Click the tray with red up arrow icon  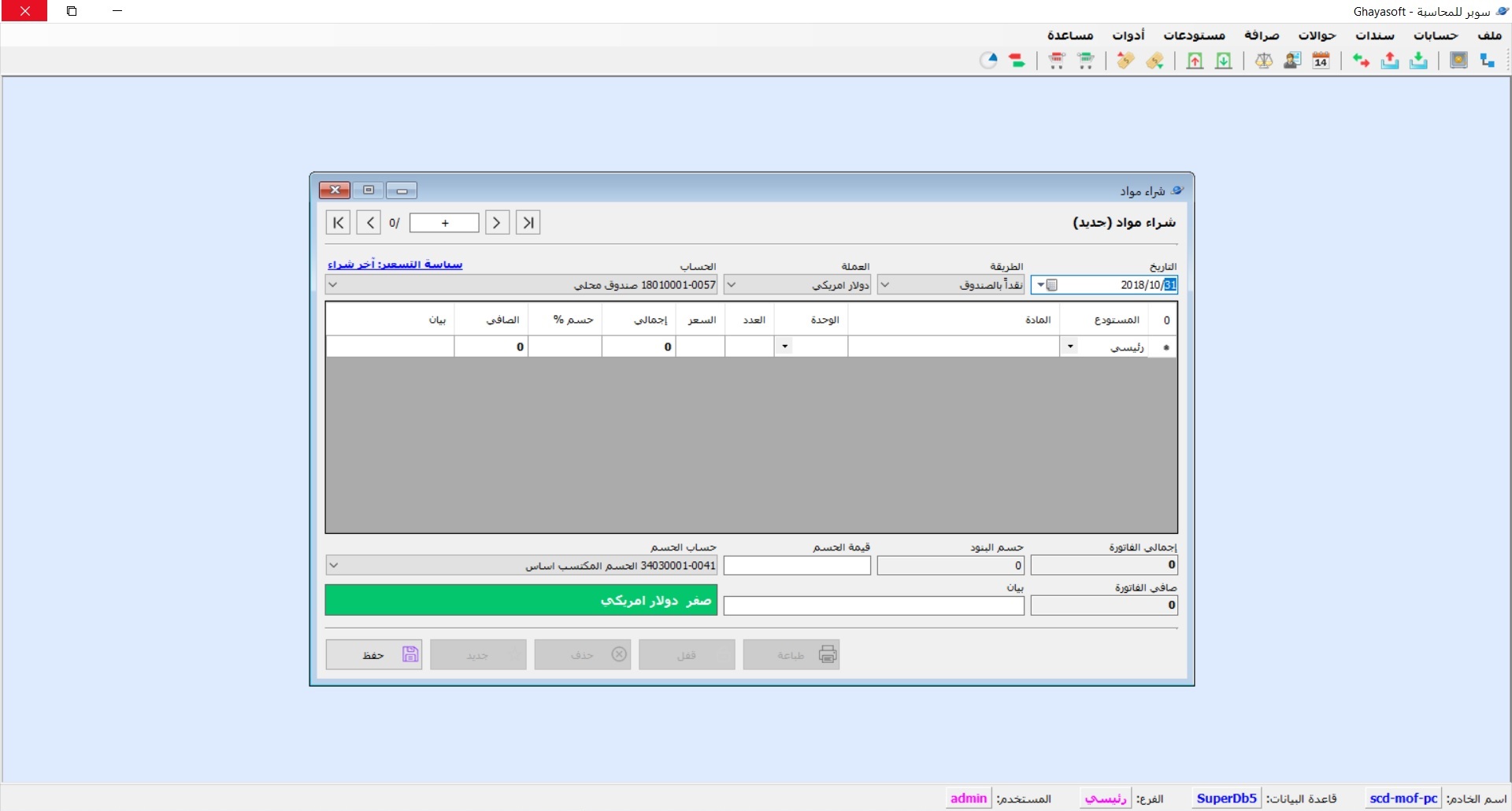pos(1390,61)
